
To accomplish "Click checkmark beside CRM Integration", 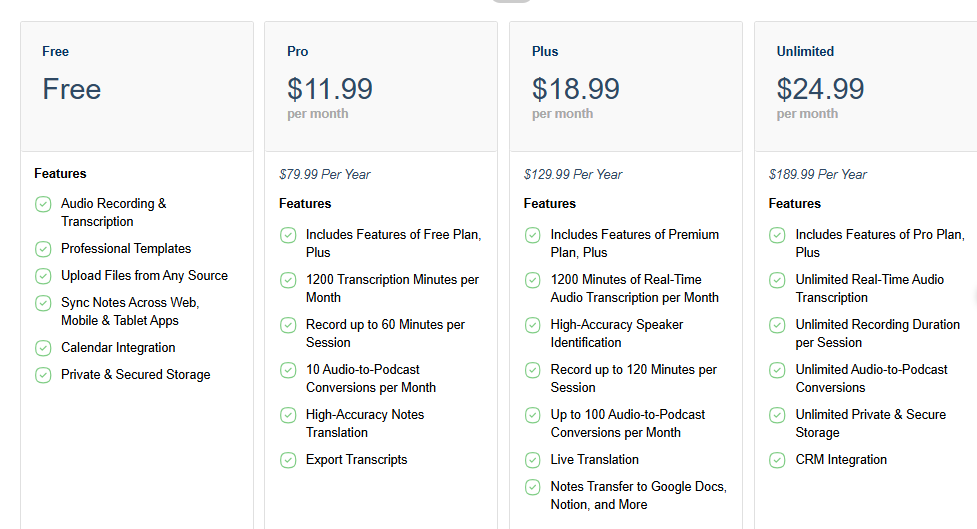I will [x=777, y=460].
